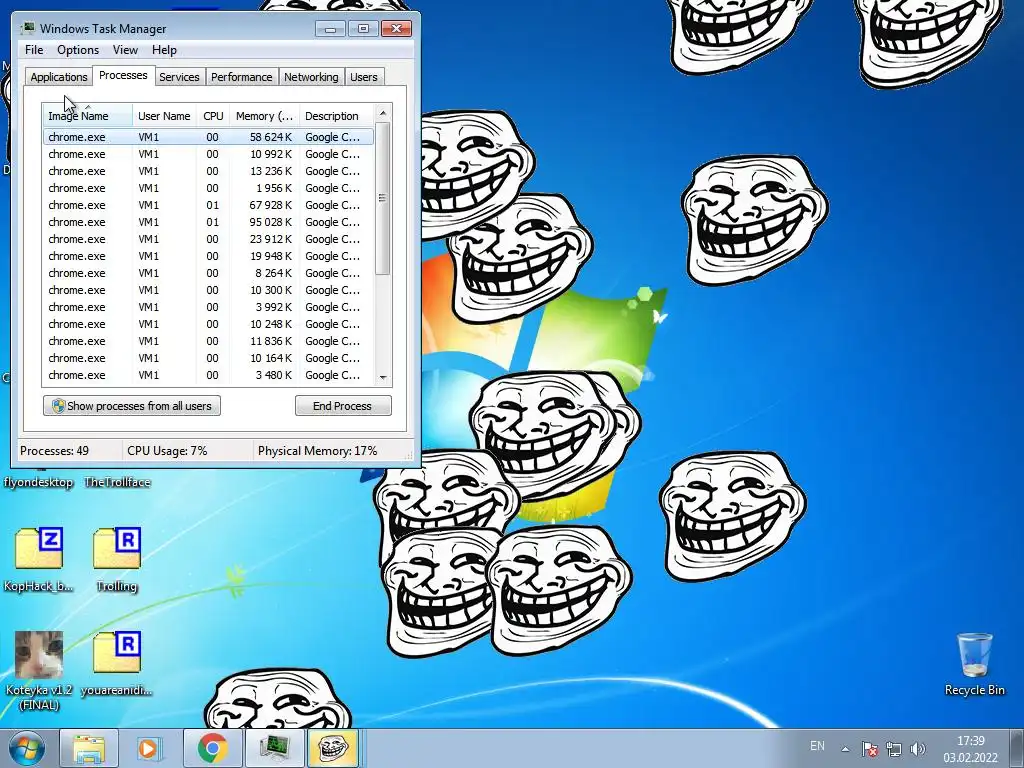Open Windows Explorer from the taskbar
The height and width of the screenshot is (768, 1024).
point(89,748)
